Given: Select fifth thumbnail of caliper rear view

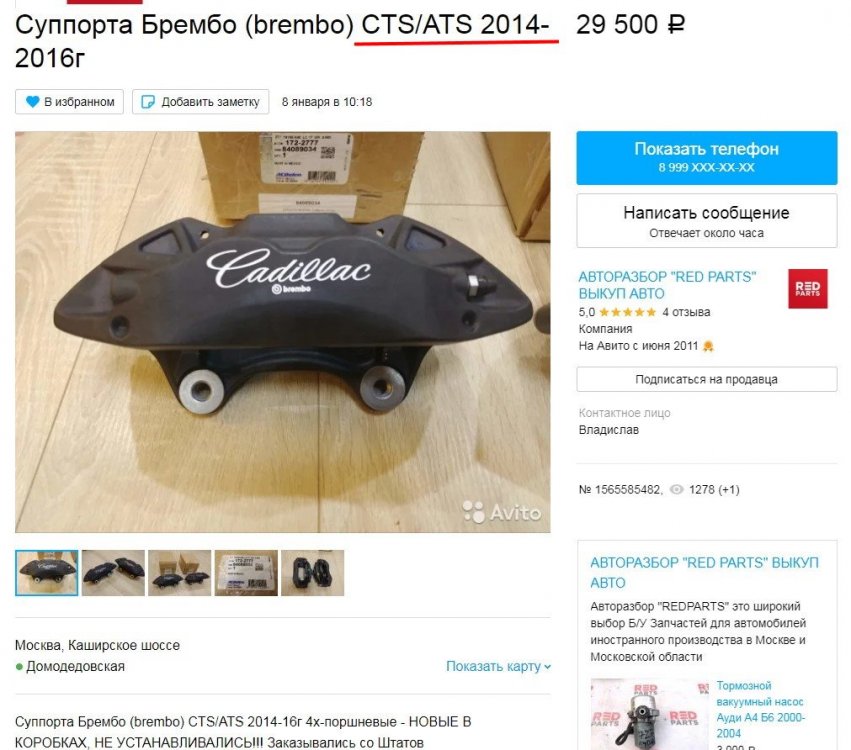Looking at the screenshot, I should pos(313,573).
